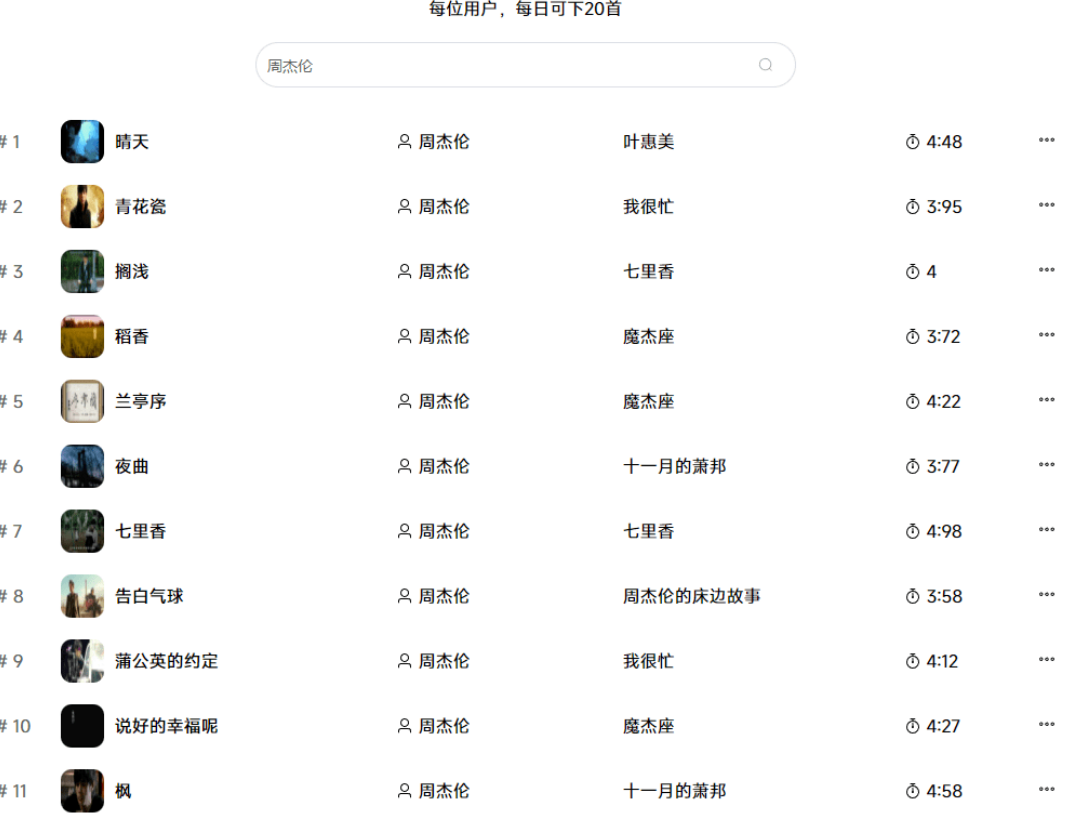The width and height of the screenshot is (1089, 825).
Task: Click the 蒲公英的约定 cover thumbnail
Action: tap(82, 661)
